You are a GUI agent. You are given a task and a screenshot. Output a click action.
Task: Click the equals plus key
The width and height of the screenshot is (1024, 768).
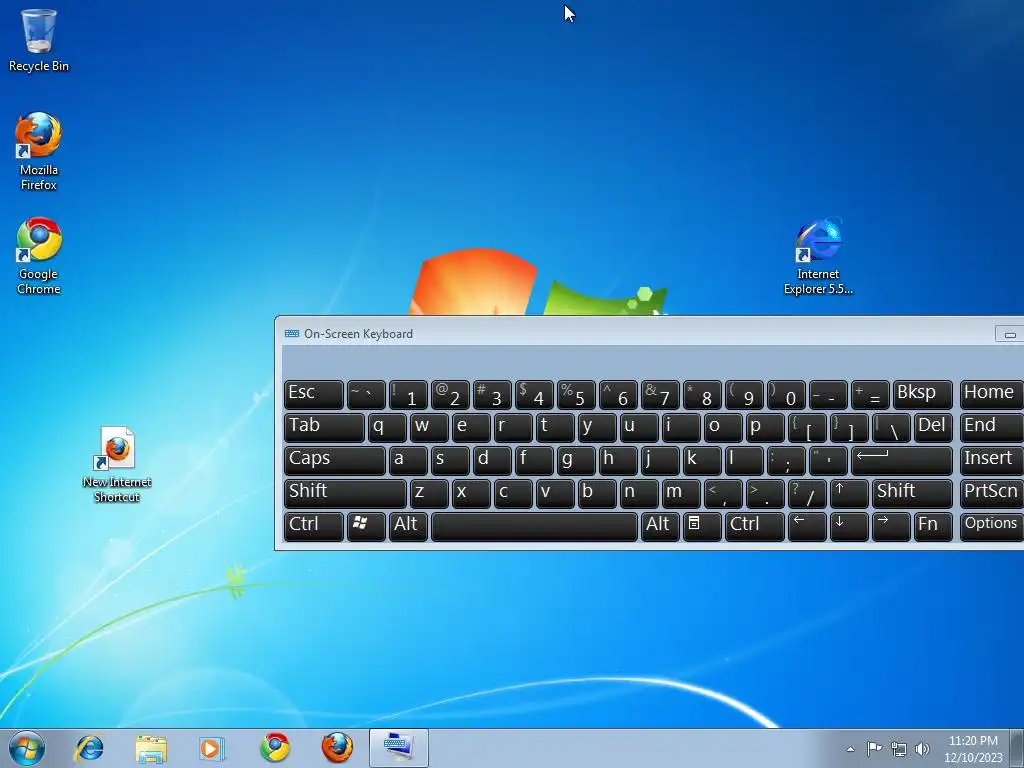(x=870, y=394)
